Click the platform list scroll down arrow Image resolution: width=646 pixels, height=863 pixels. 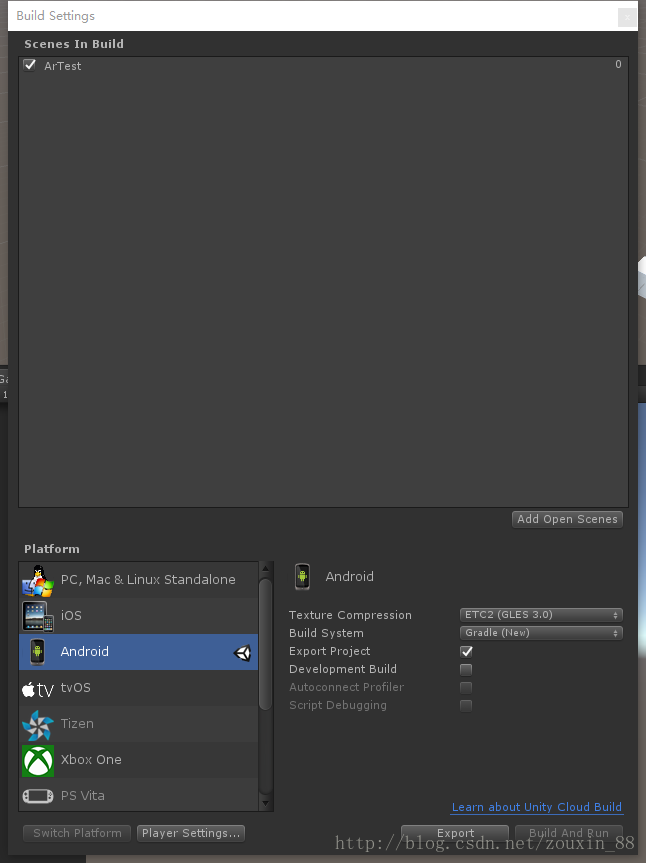265,804
